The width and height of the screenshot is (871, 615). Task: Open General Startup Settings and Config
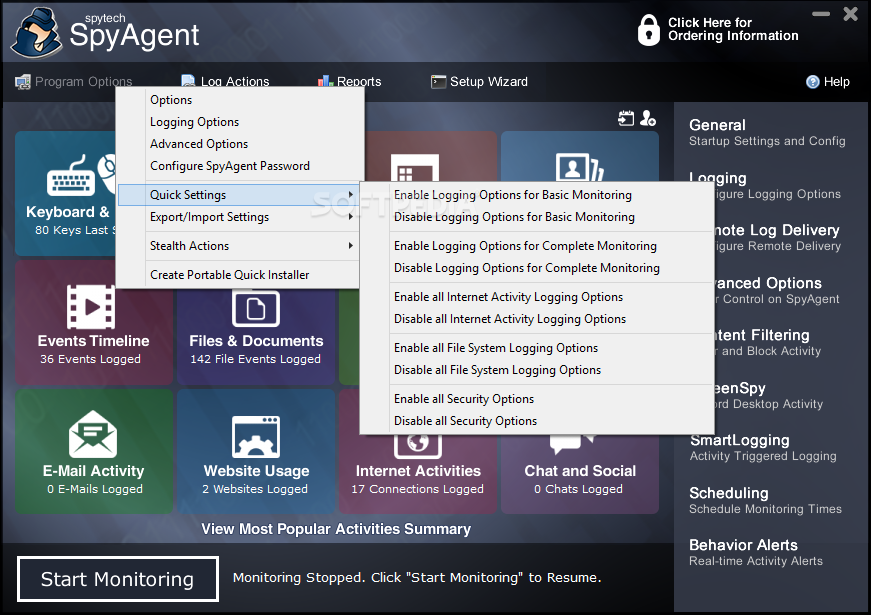click(767, 132)
